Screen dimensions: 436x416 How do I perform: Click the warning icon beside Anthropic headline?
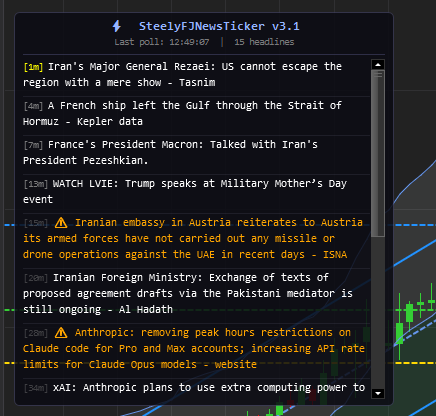61,332
